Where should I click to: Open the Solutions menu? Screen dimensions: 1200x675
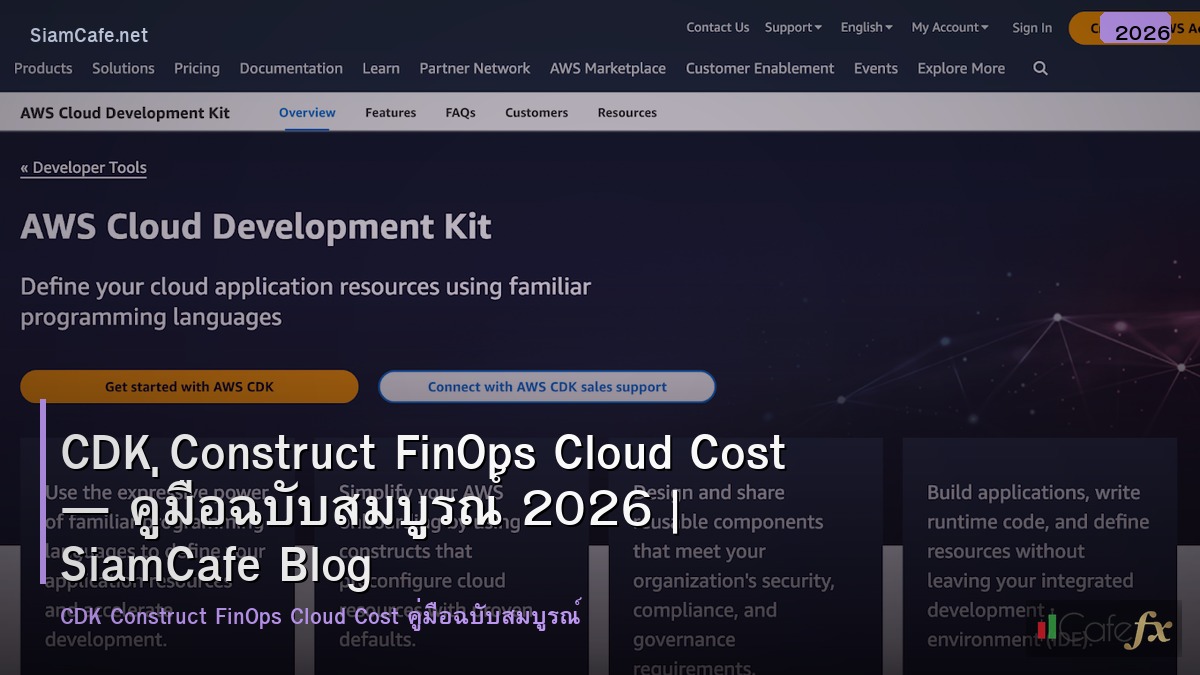coord(123,68)
